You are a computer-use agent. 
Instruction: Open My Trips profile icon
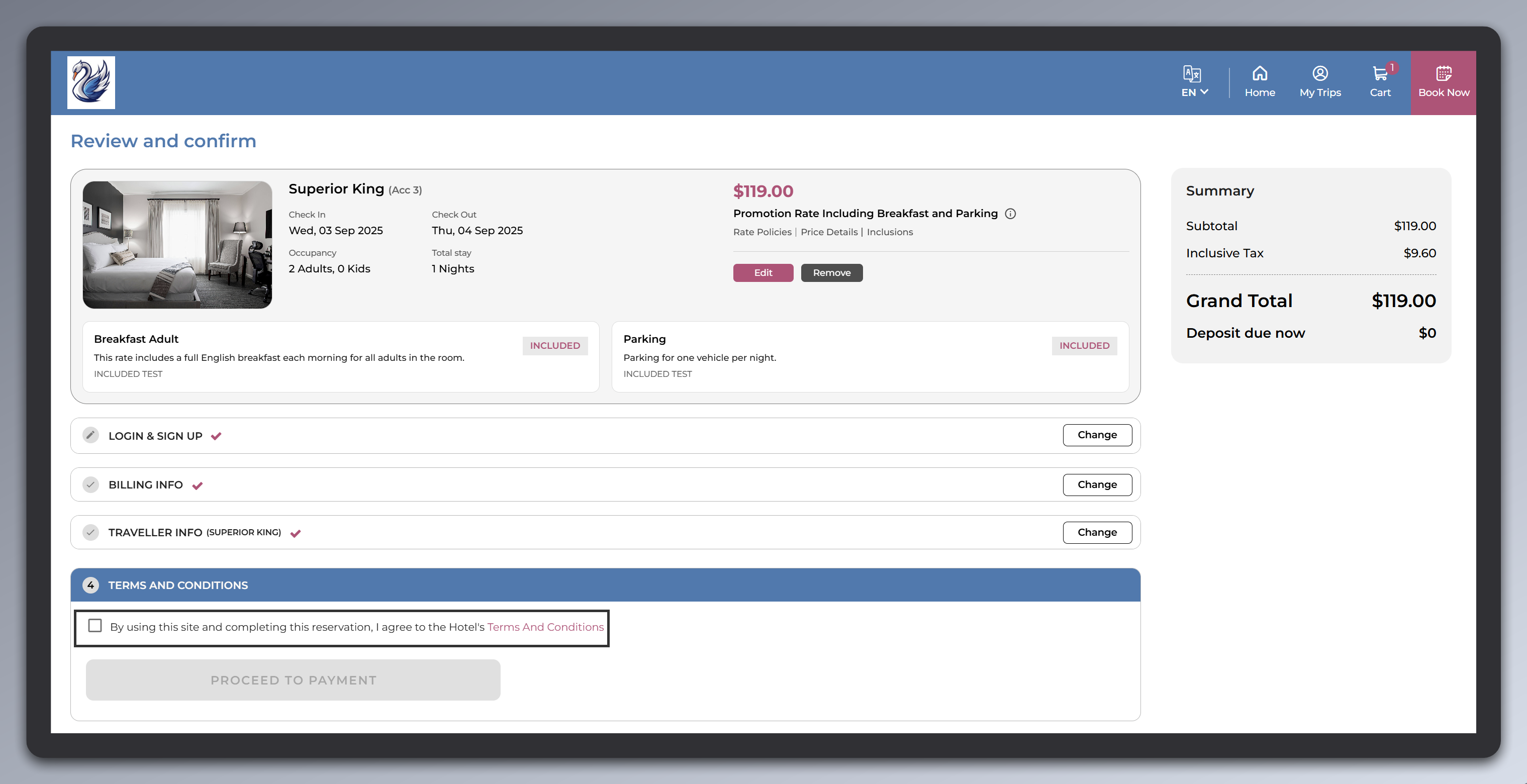(1319, 73)
